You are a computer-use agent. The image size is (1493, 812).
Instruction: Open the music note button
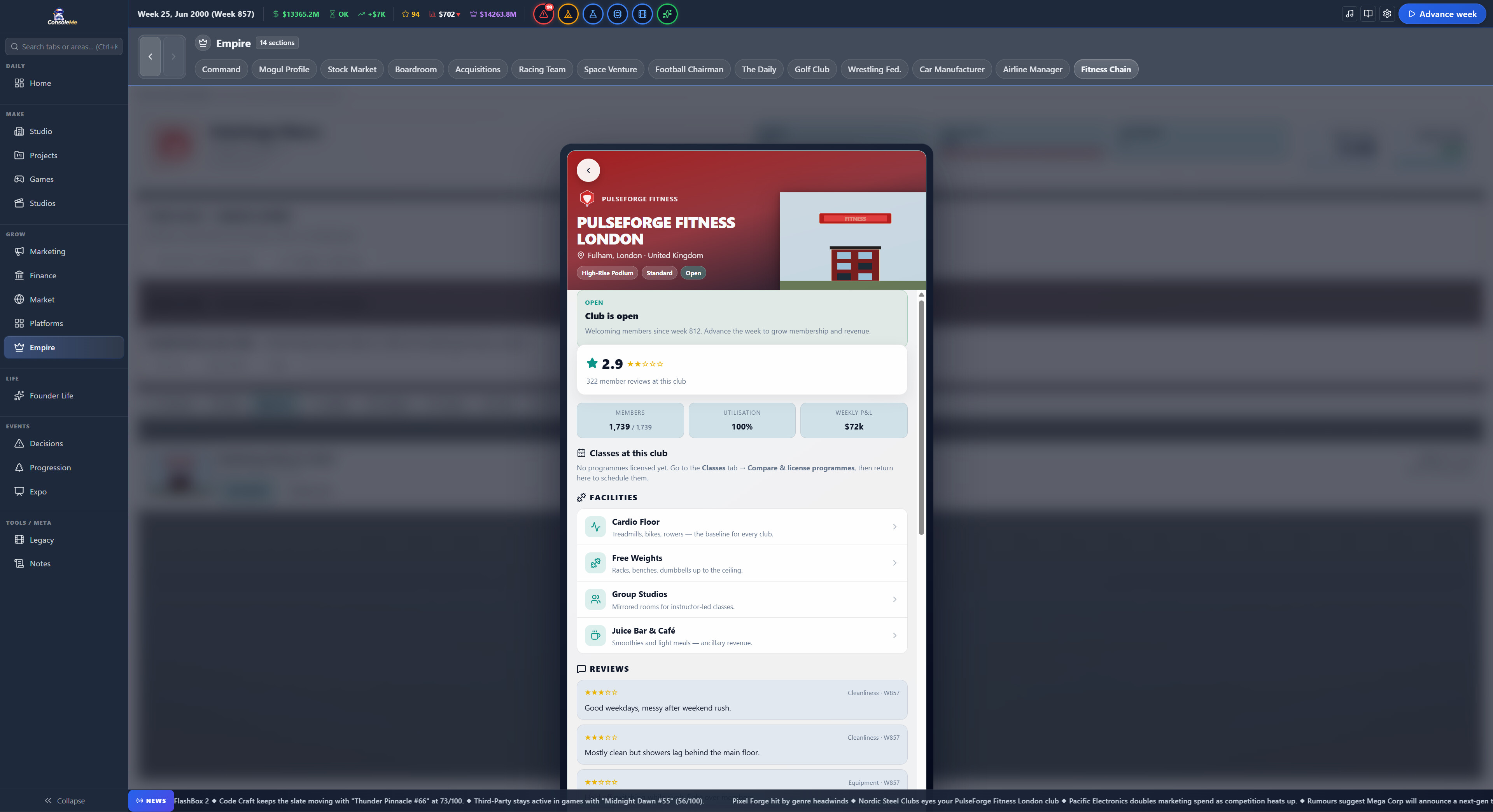(1350, 14)
